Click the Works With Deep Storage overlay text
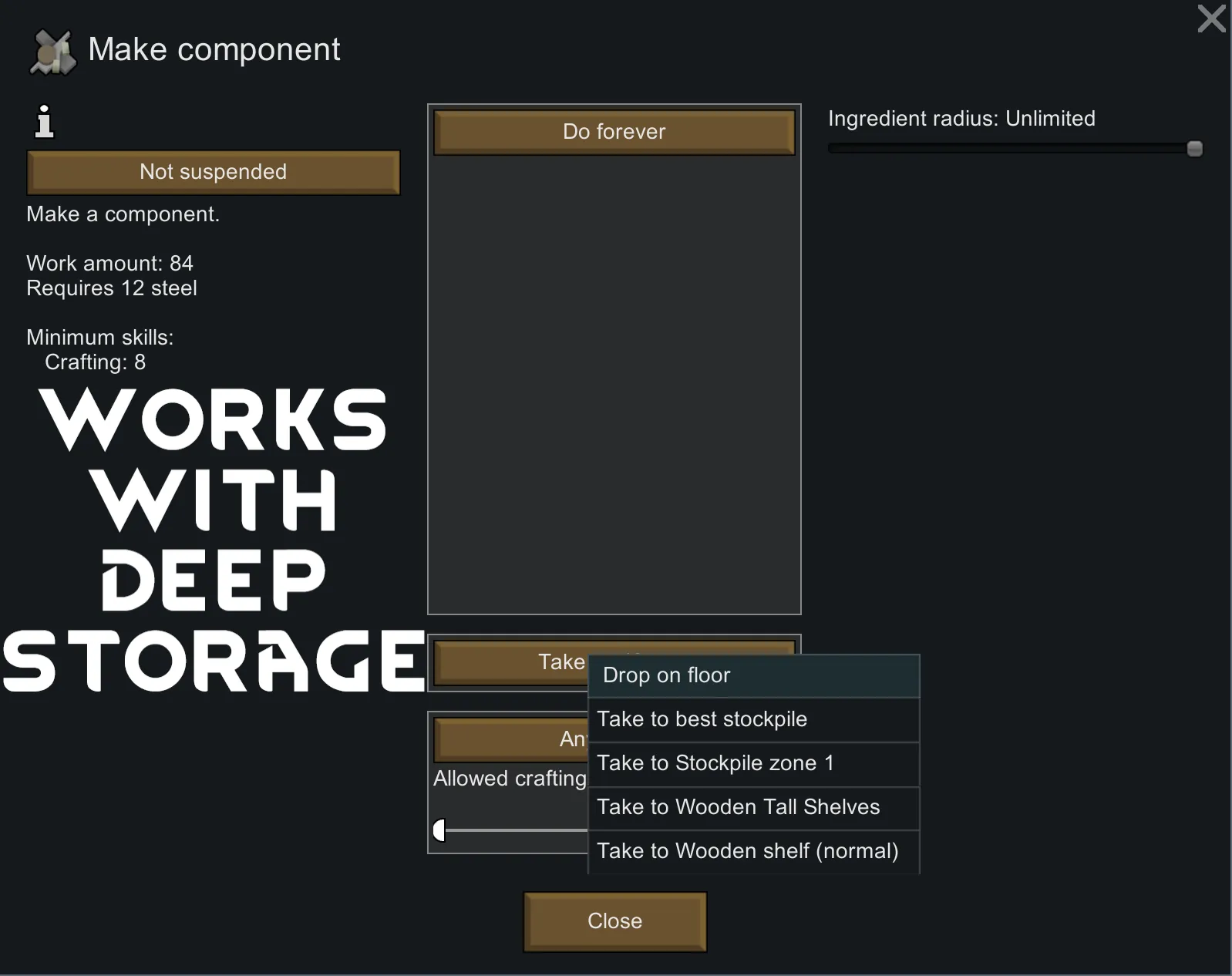Viewport: 1232px width, 976px height. pyautogui.click(x=214, y=540)
